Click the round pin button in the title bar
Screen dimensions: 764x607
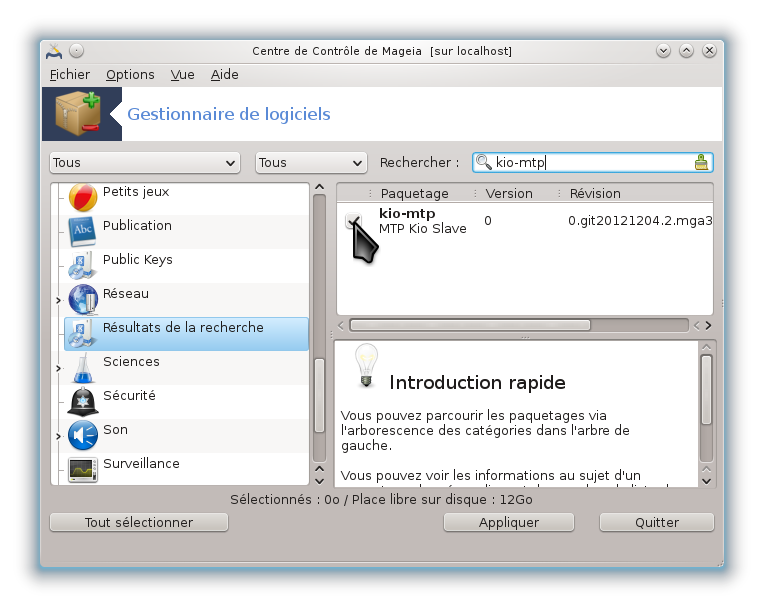coord(76,51)
